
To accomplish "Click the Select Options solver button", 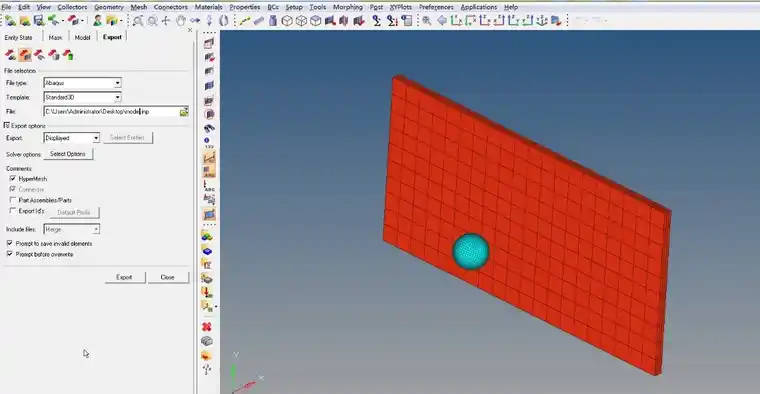I will click(x=68, y=154).
